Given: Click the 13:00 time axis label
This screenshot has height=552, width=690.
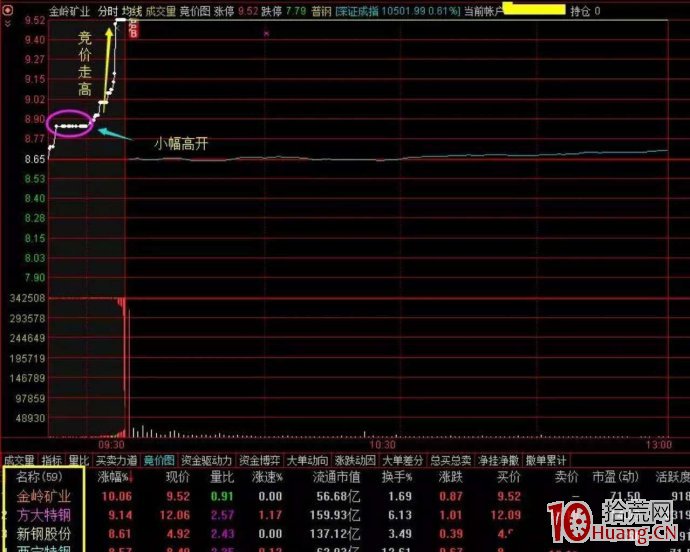Looking at the screenshot, I should (x=658, y=444).
